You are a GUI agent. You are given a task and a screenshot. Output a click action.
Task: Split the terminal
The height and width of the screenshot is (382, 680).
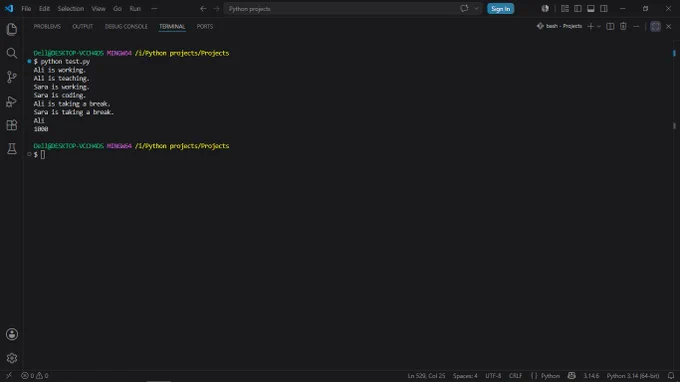(x=610, y=26)
